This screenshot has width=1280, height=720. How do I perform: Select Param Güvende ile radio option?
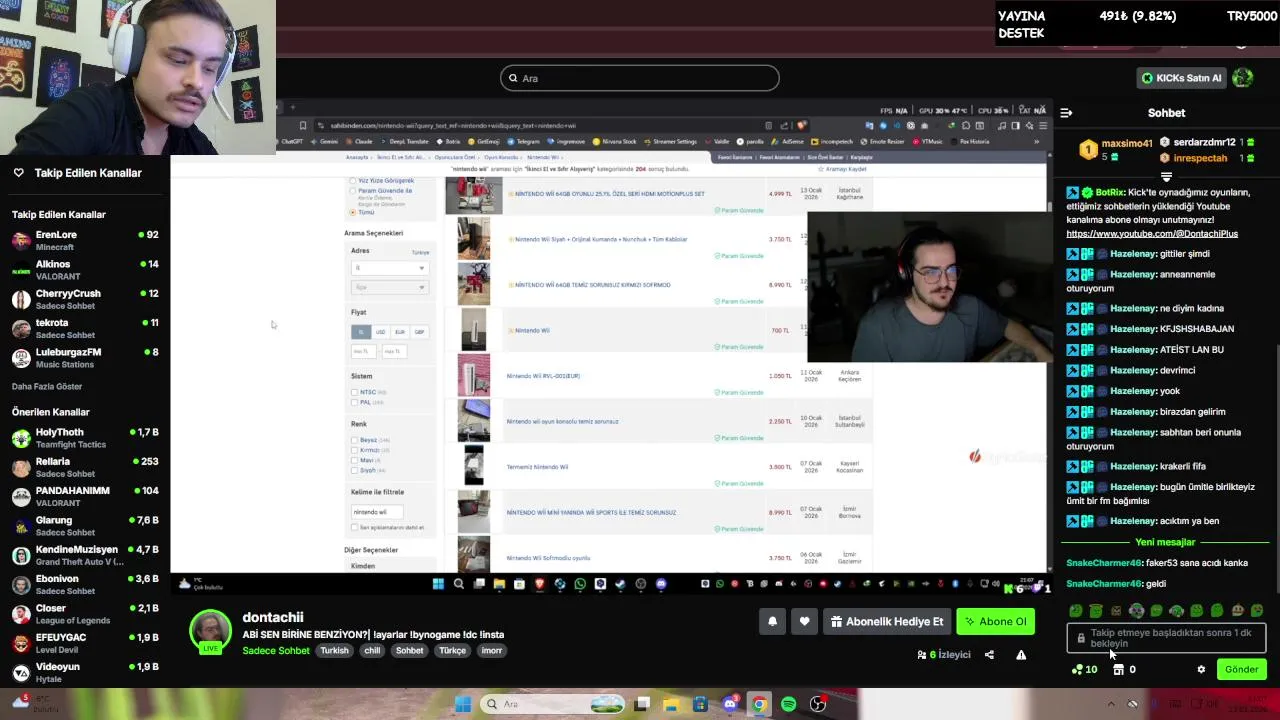pyautogui.click(x=352, y=190)
